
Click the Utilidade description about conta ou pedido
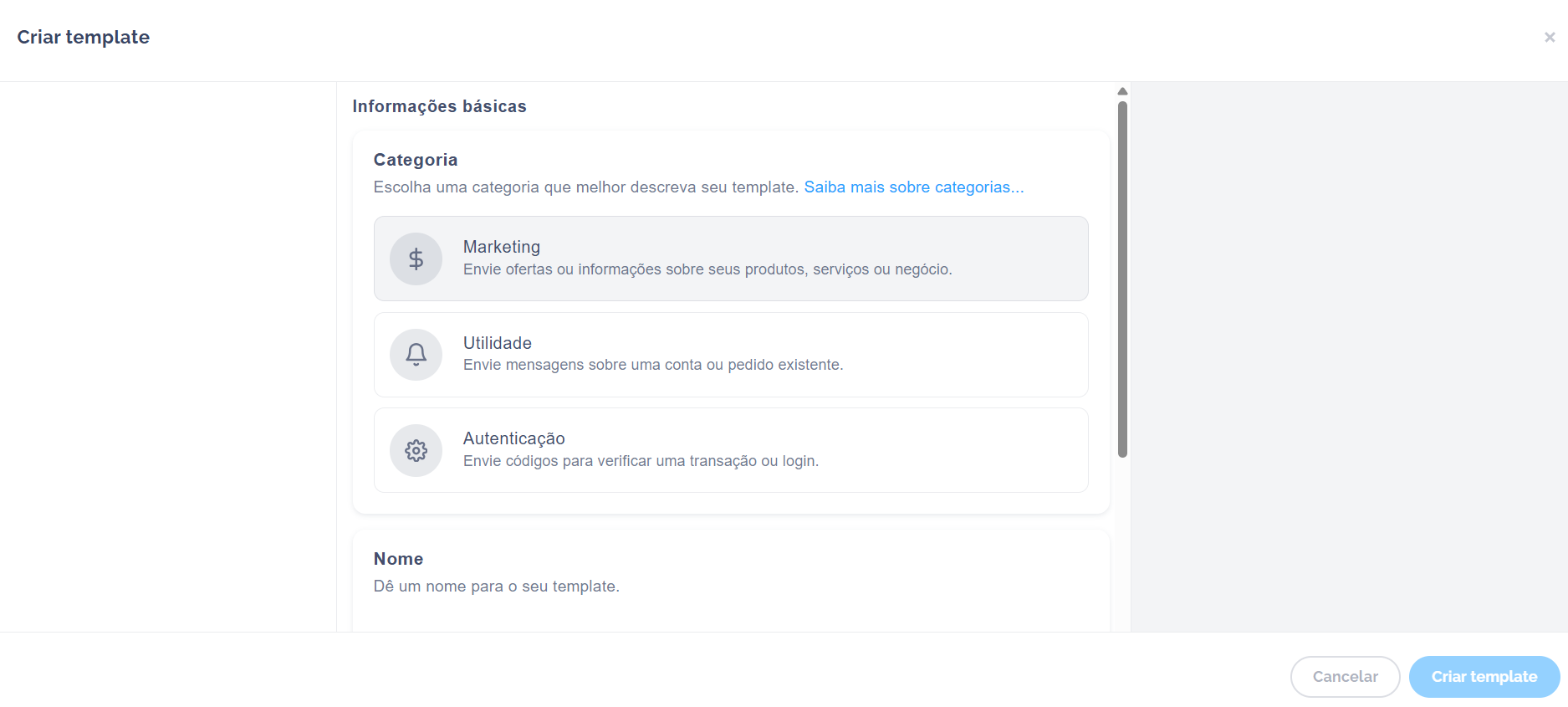tap(653, 365)
